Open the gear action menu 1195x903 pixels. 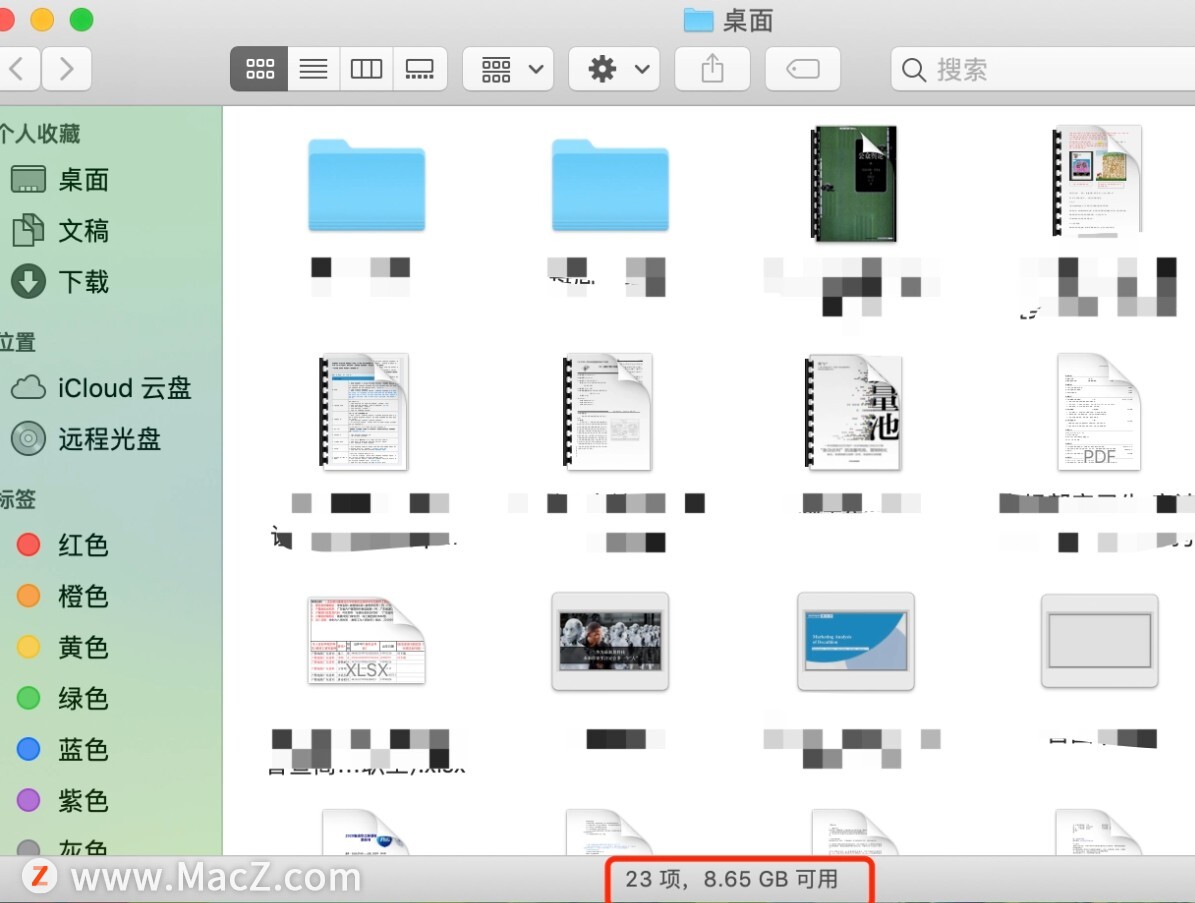click(x=614, y=69)
